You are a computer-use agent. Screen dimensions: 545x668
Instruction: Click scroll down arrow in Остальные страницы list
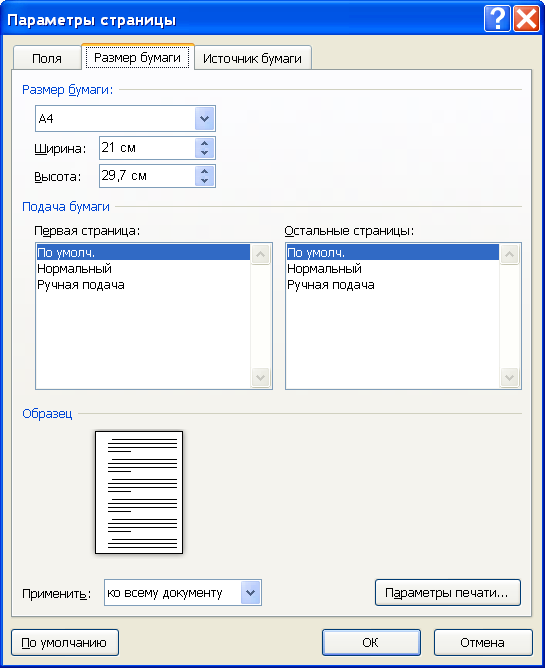click(x=509, y=377)
